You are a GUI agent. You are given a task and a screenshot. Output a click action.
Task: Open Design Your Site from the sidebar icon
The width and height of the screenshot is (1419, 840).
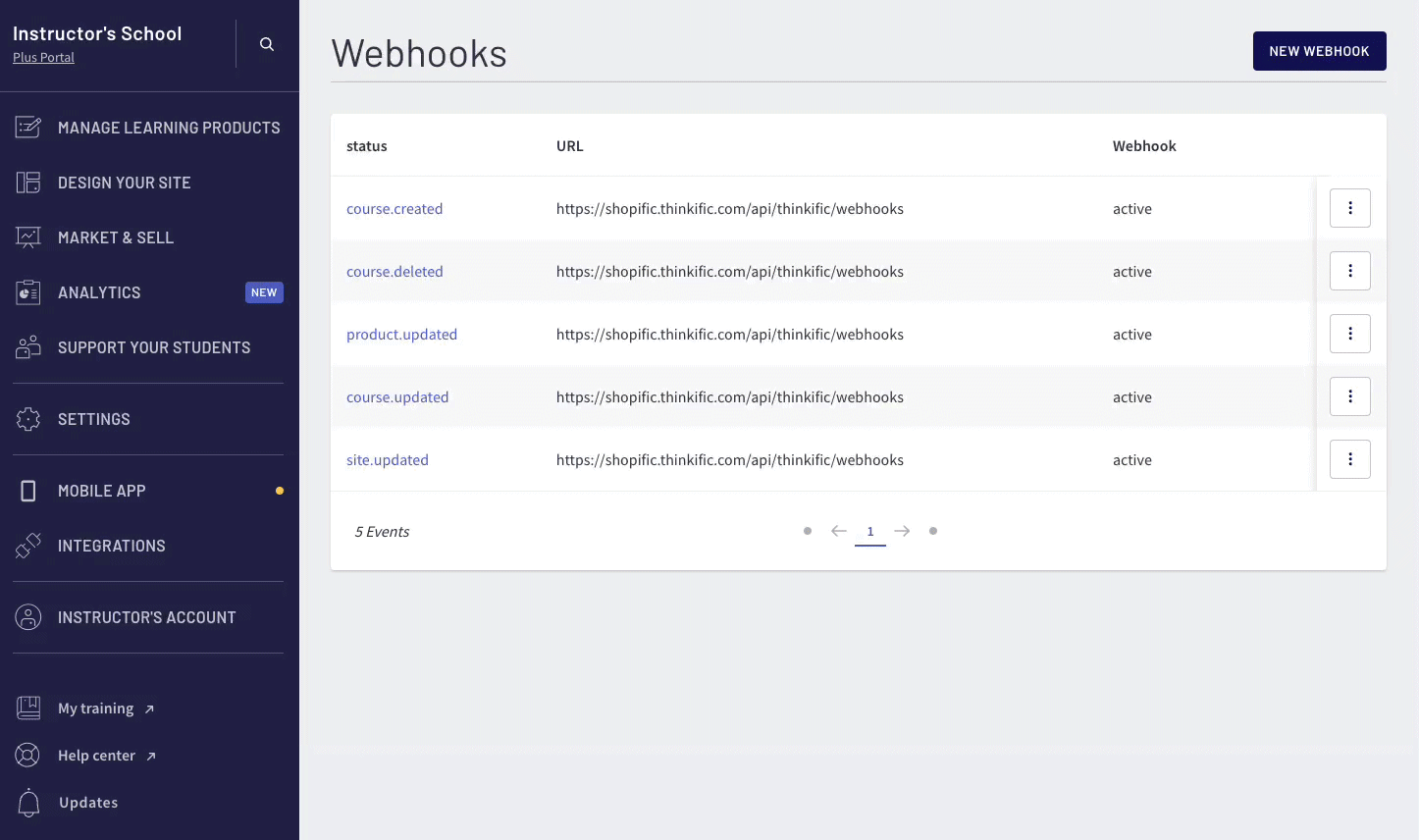(x=28, y=182)
